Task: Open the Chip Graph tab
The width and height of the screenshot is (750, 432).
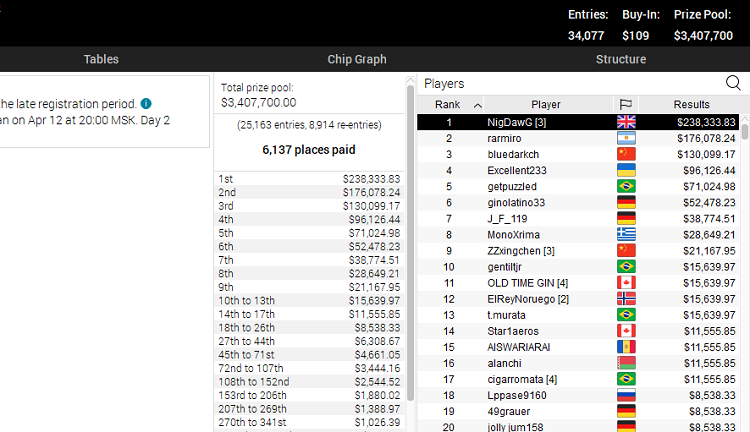Action: (357, 59)
